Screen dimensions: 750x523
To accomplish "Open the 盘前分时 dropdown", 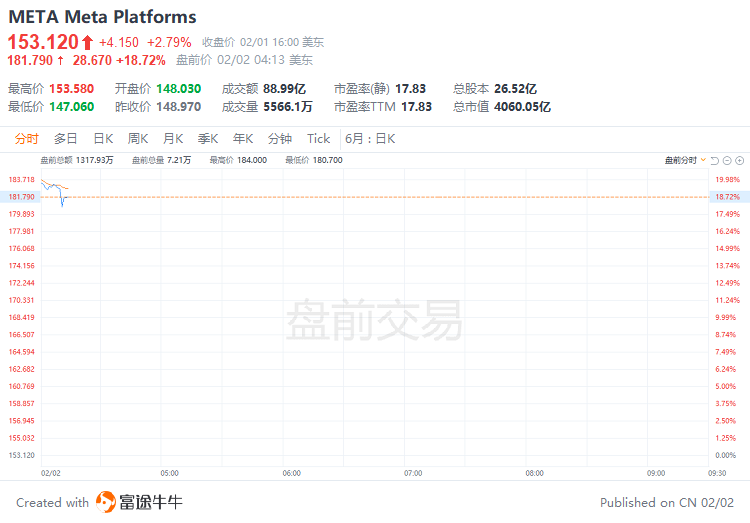I will pos(685,160).
